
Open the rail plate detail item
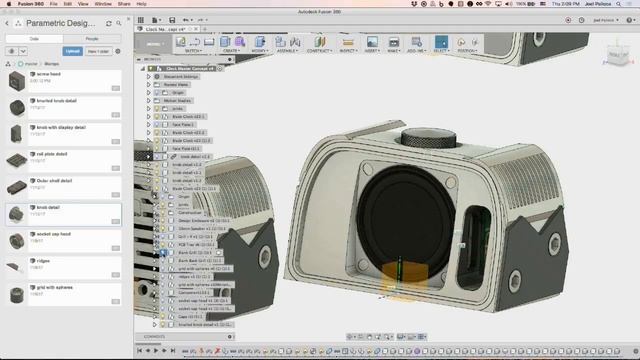click(64, 161)
